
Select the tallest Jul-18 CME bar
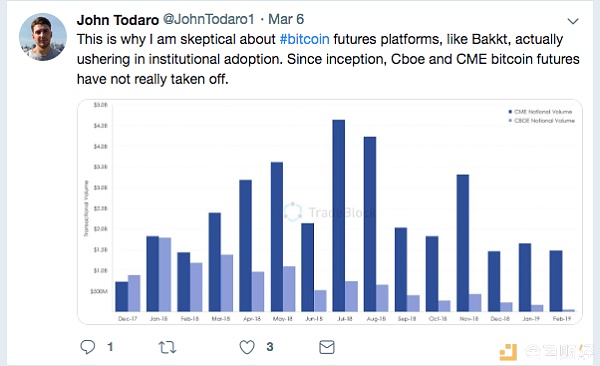(x=339, y=216)
